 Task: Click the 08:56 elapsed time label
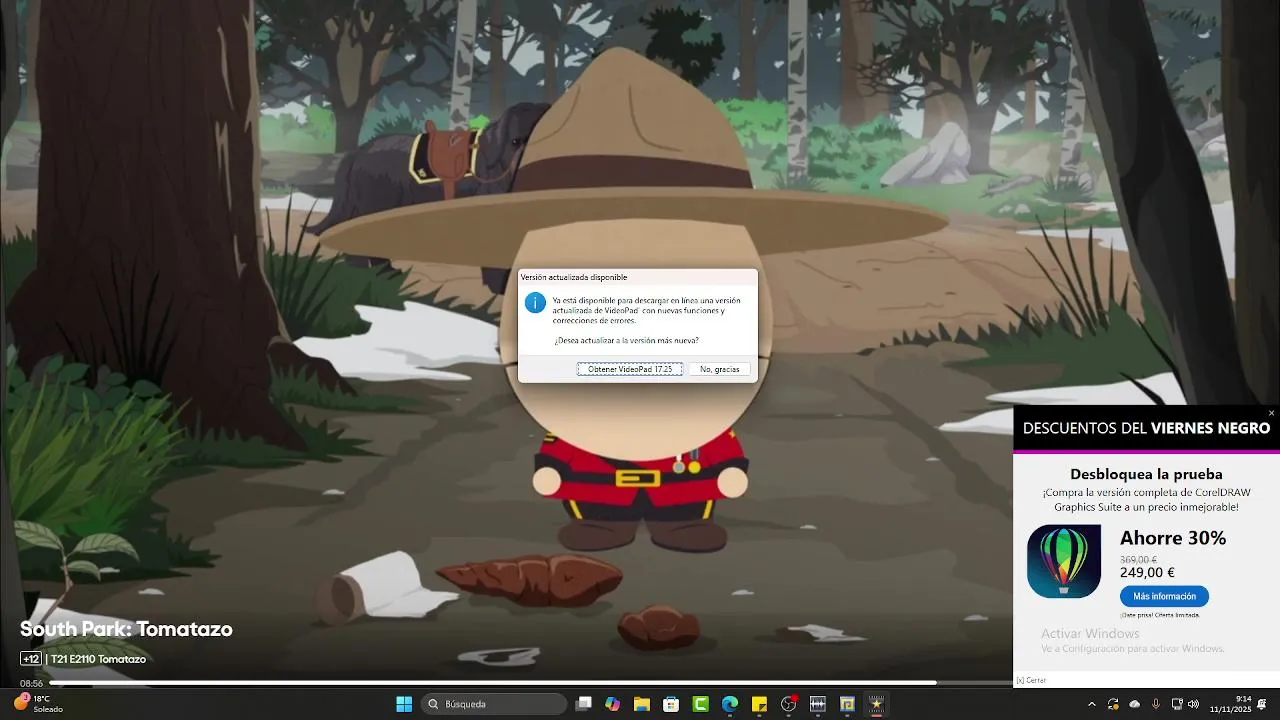[31, 683]
